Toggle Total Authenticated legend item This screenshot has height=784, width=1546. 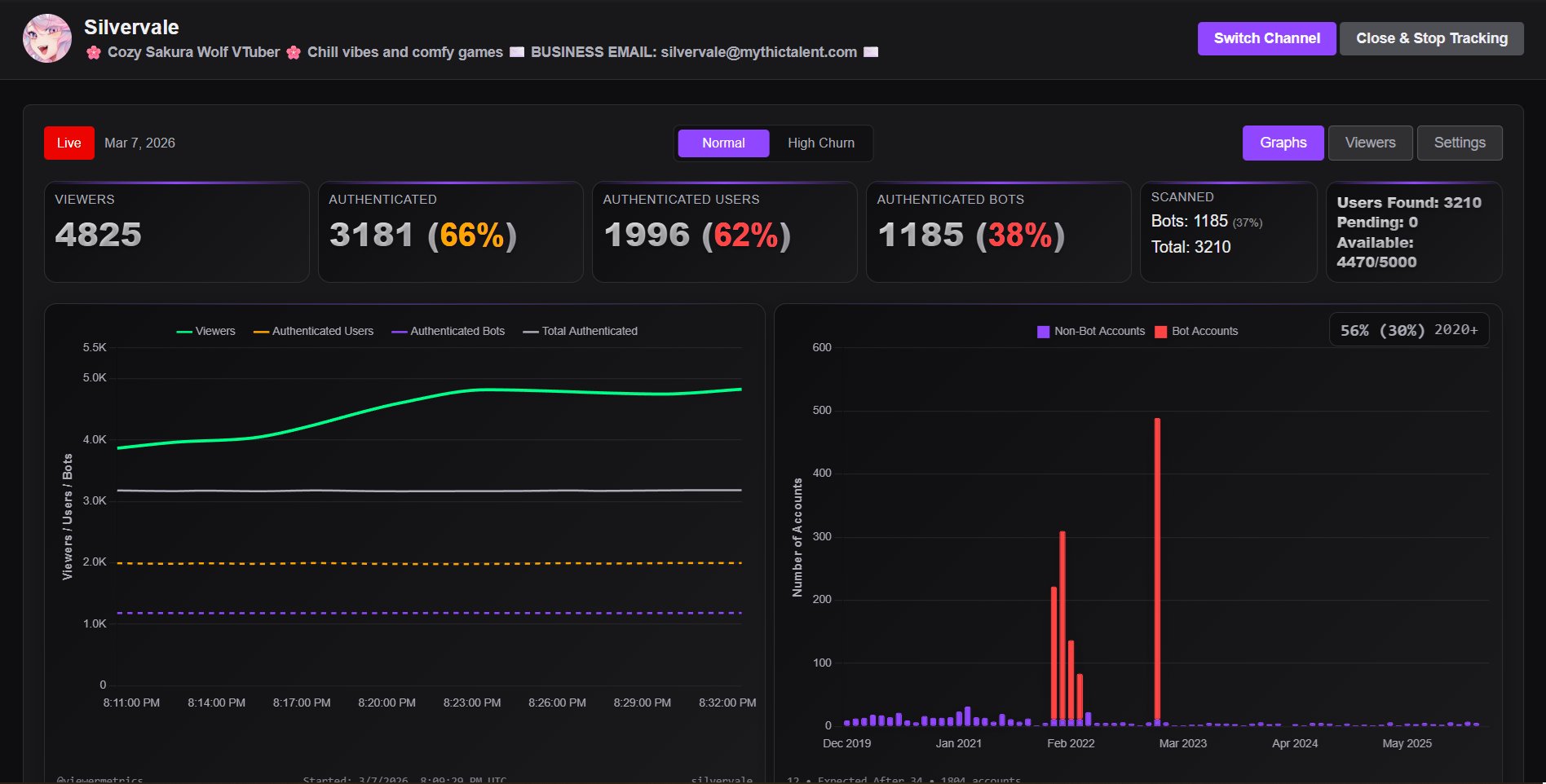580,331
